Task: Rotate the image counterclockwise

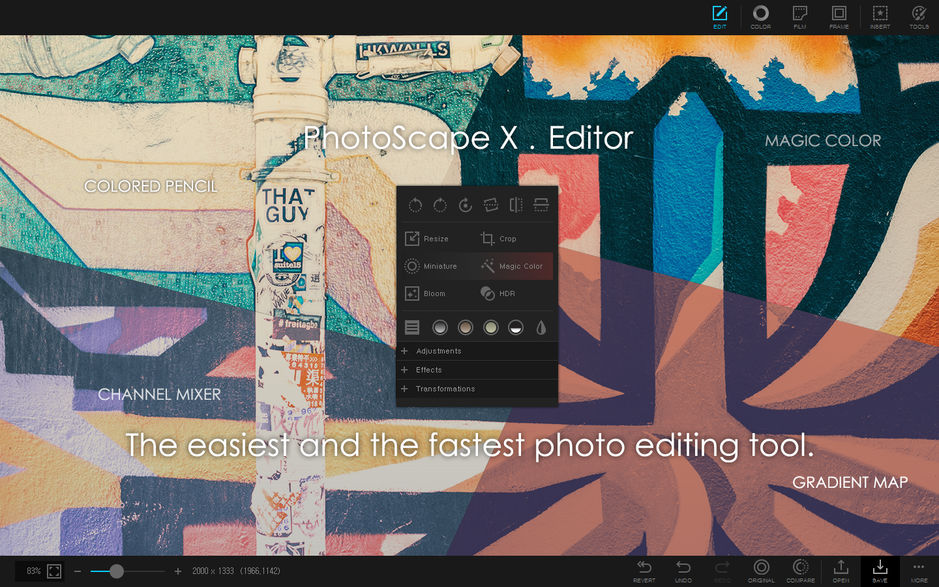Action: 419,203
